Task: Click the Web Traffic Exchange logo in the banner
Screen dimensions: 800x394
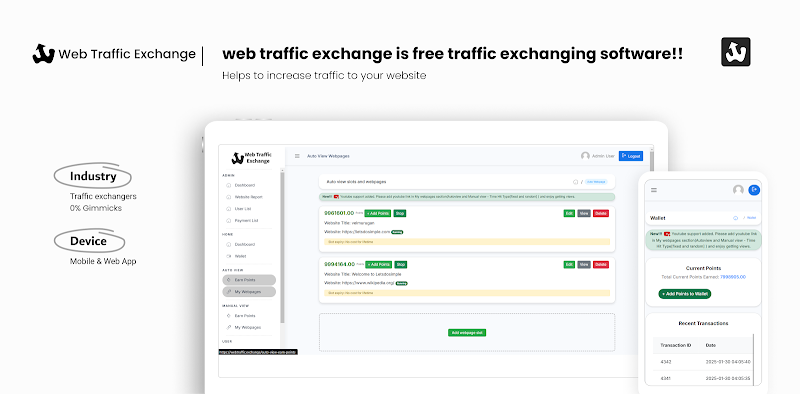Action: click(114, 54)
